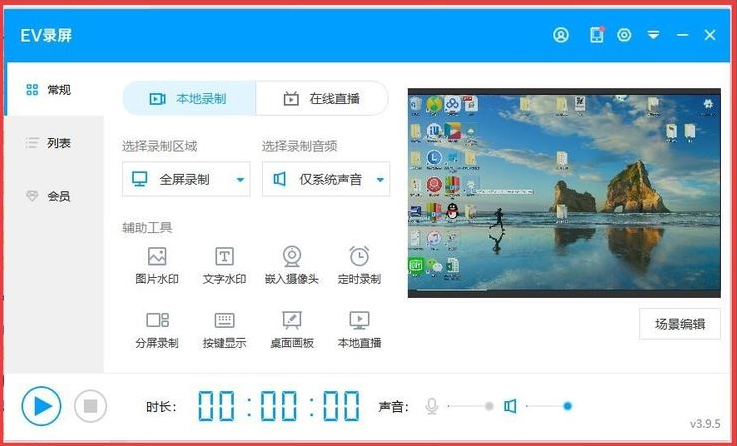Image resolution: width=737 pixels, height=446 pixels.
Task: Open settings via the gear icon
Action: click(x=624, y=35)
